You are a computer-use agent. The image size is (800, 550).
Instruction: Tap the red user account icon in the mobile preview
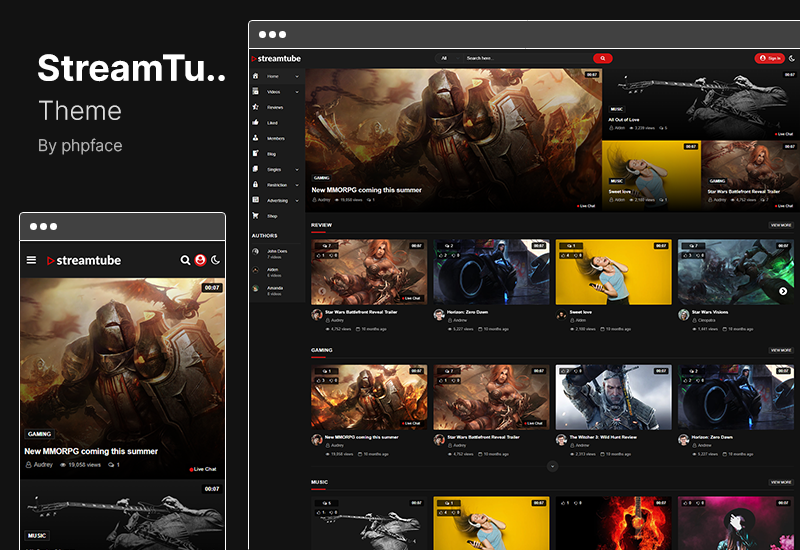200,260
